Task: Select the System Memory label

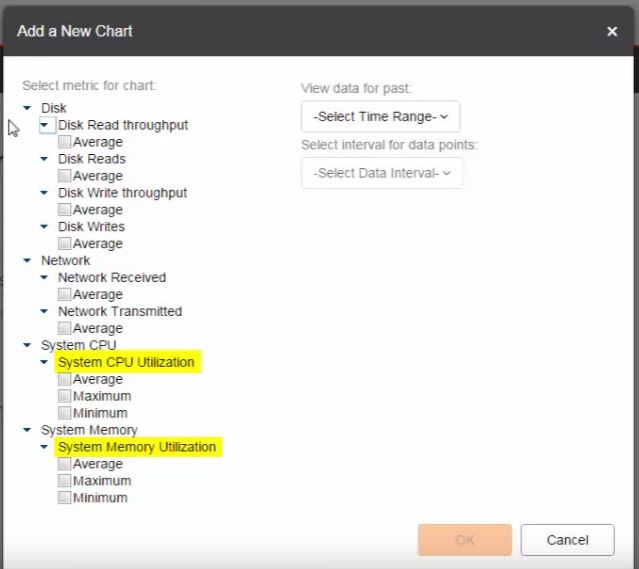Action: (x=89, y=430)
